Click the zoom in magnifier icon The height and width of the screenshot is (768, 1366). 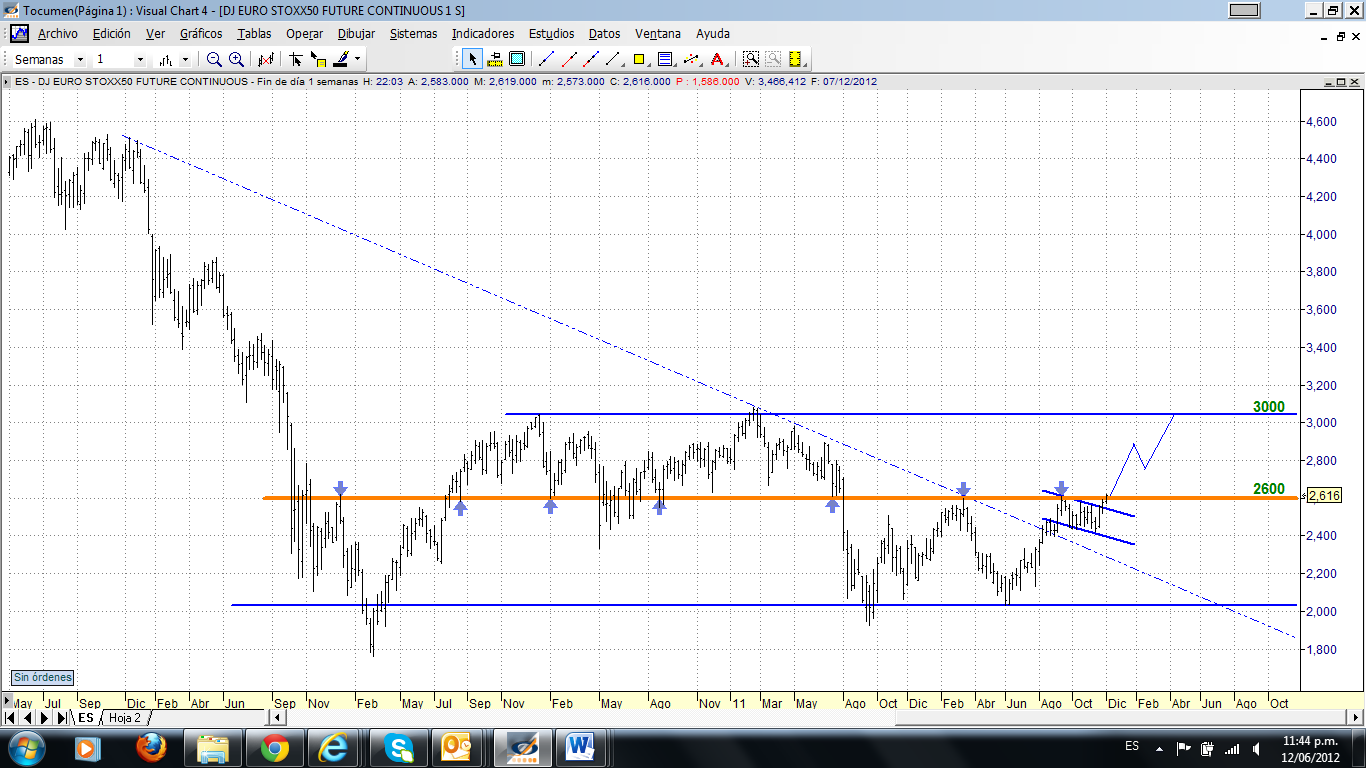[x=236, y=59]
